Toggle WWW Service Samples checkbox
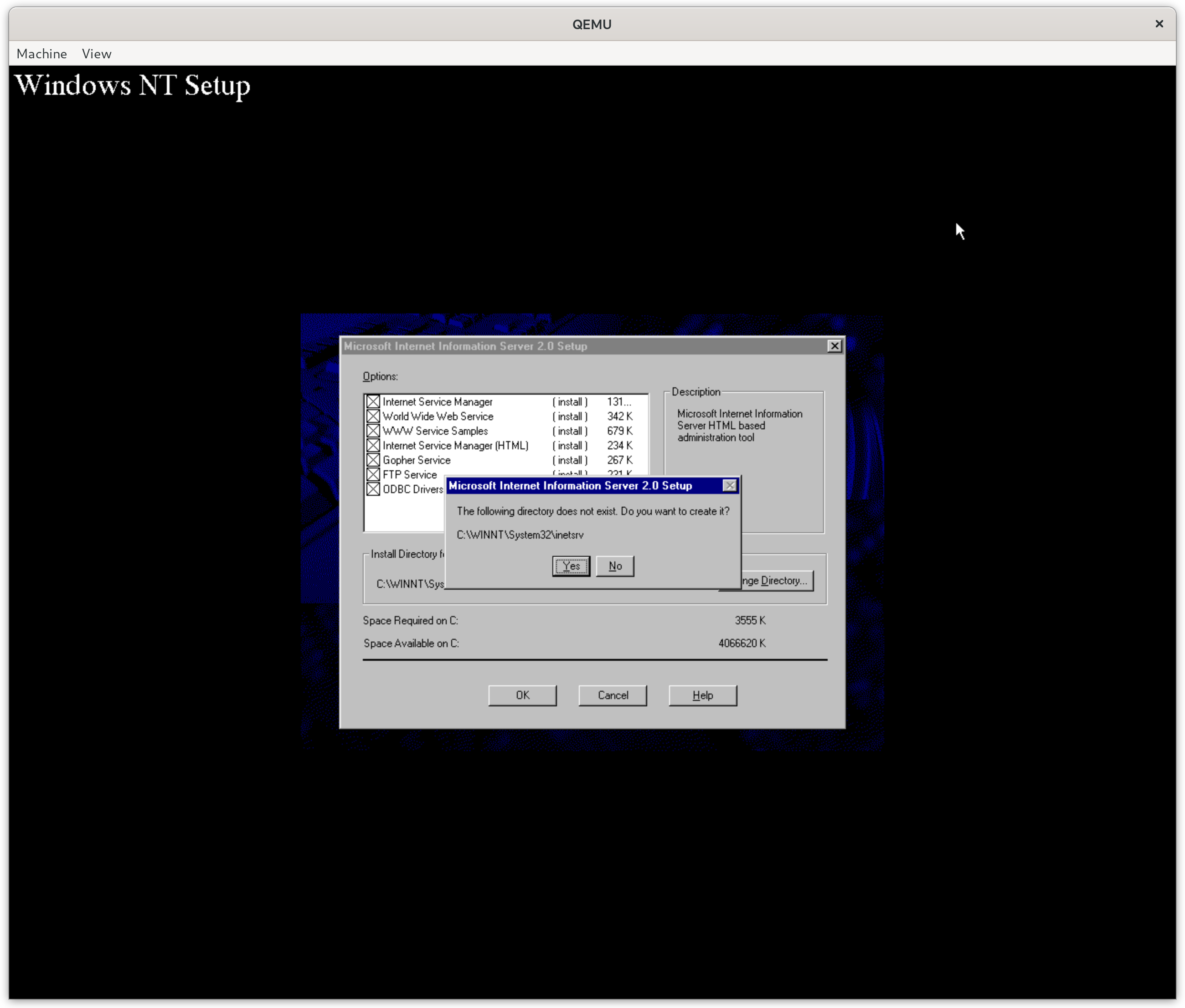The image size is (1185, 1008). [x=373, y=431]
